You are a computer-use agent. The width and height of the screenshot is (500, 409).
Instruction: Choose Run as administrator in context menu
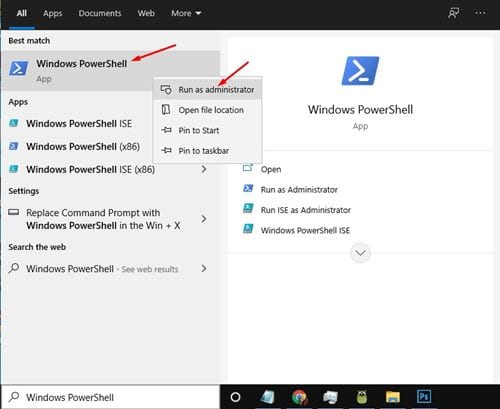click(207, 89)
